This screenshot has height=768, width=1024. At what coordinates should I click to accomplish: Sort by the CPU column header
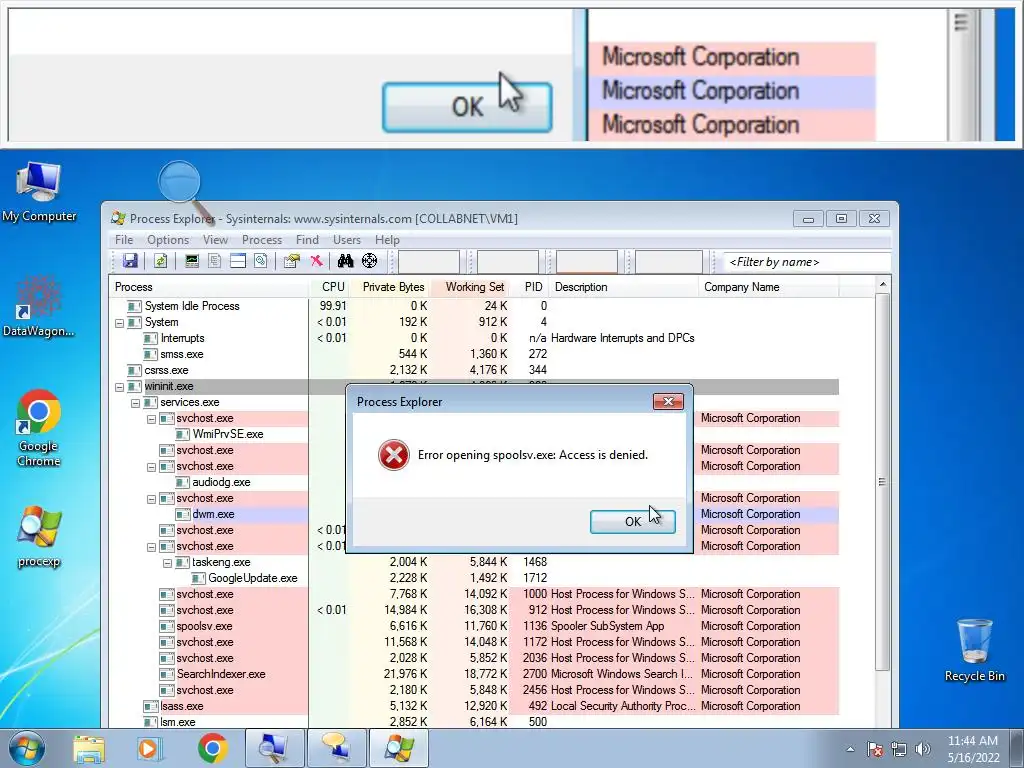tap(328, 287)
